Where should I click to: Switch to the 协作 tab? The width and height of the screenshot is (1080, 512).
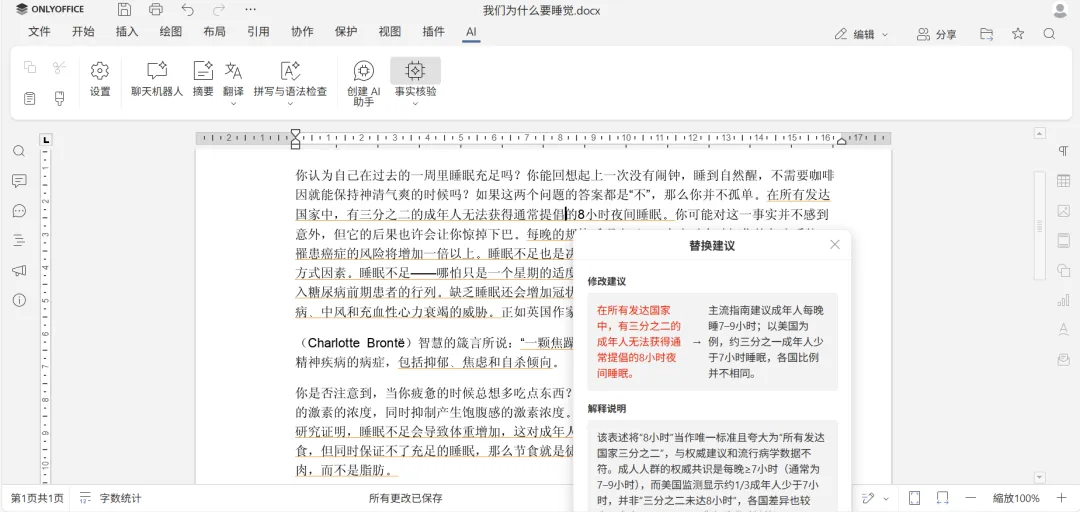point(302,32)
